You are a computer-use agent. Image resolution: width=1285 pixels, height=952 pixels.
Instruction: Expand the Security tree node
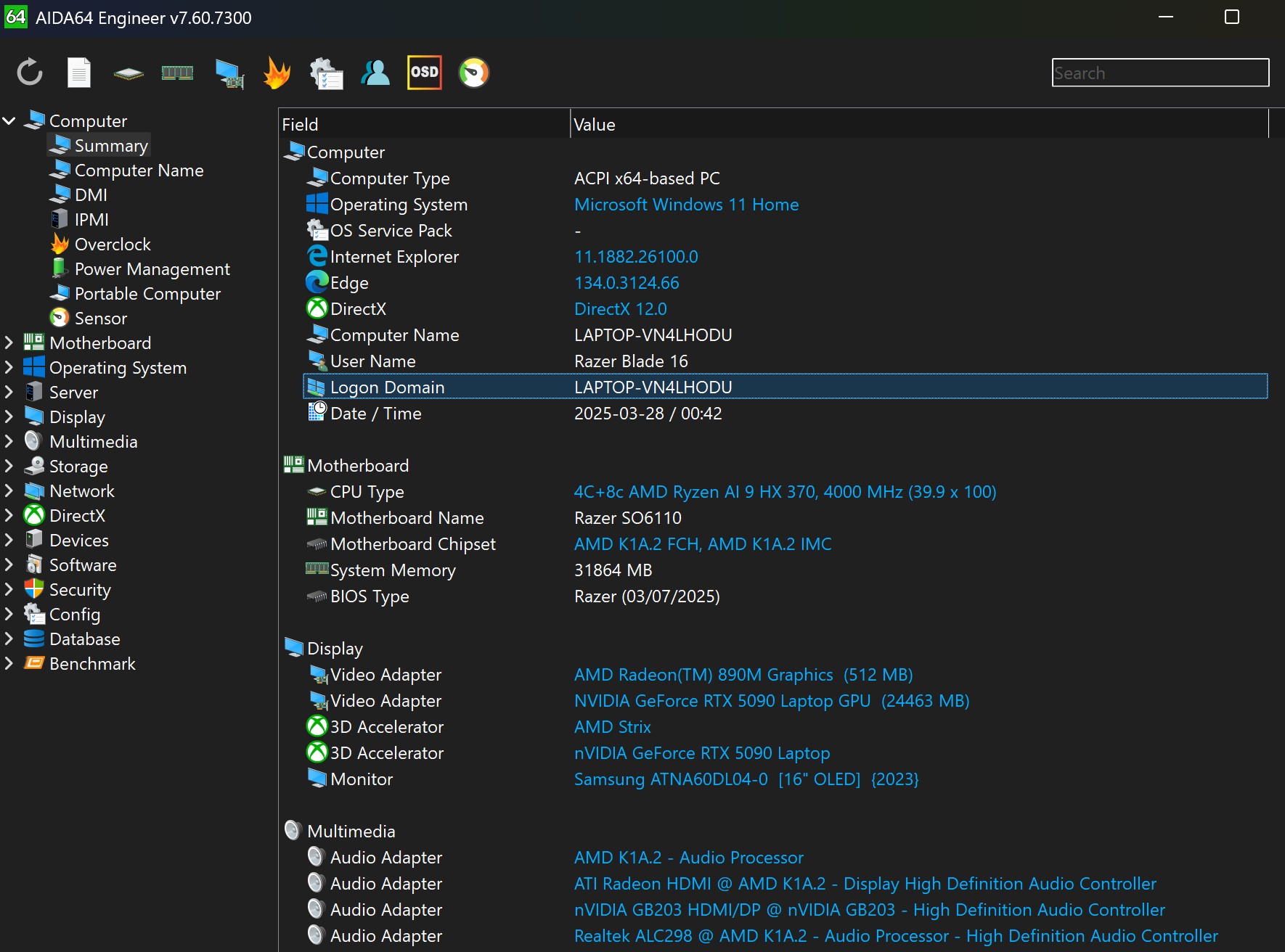[x=9, y=590]
